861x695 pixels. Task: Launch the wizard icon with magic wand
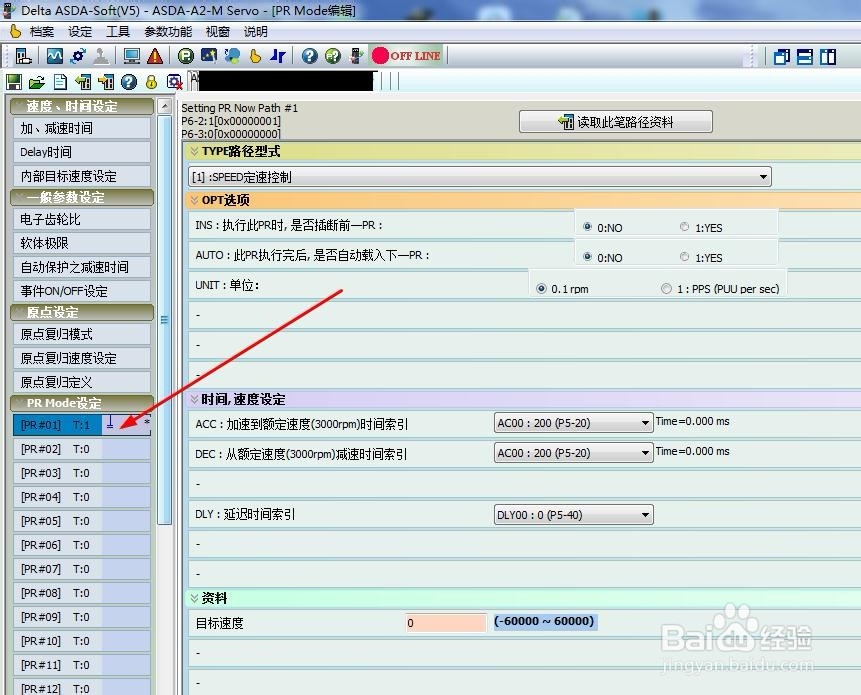(x=209, y=56)
